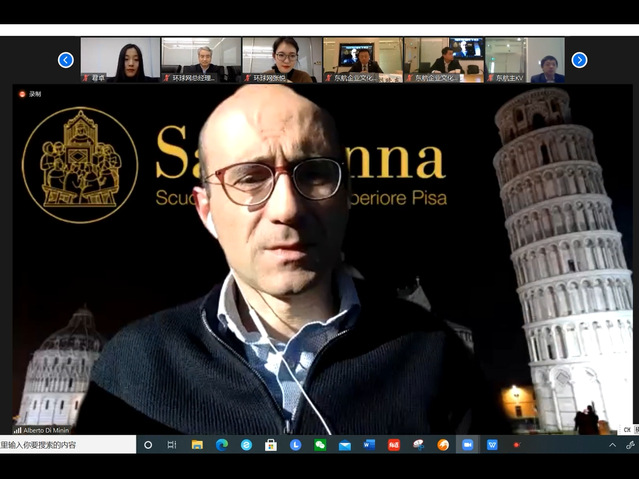
Task: Open the Mail app in the taskbar
Action: tap(345, 445)
